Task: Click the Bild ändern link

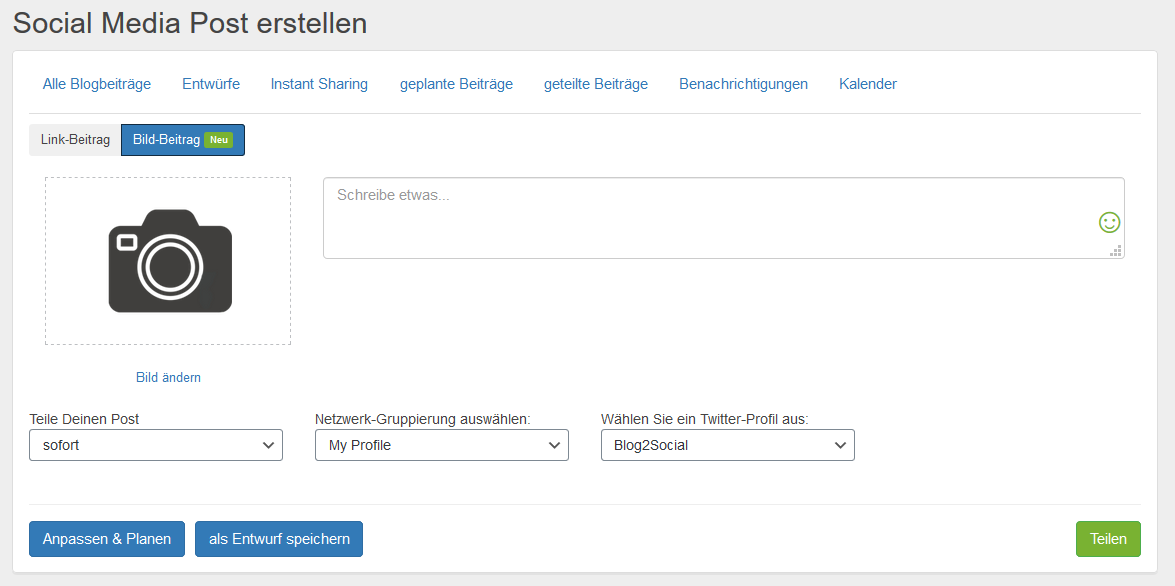Action: click(168, 377)
